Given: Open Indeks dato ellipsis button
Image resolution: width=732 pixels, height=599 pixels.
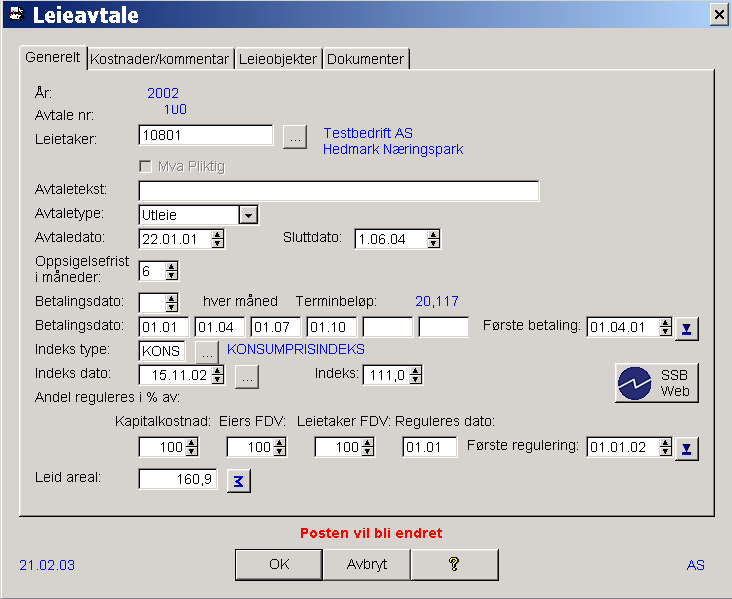Looking at the screenshot, I should click(x=247, y=376).
